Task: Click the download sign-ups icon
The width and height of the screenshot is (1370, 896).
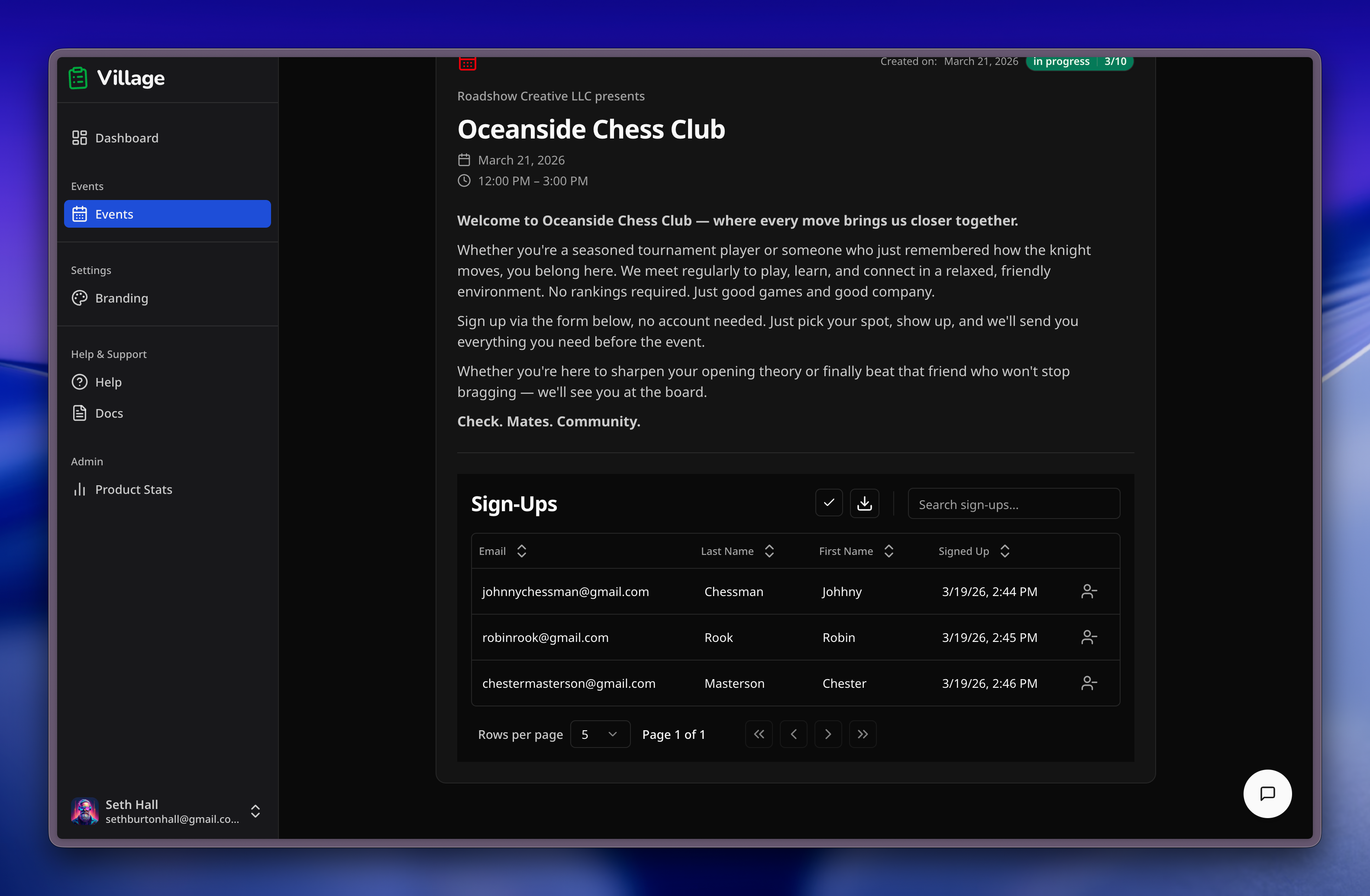Action: tap(864, 503)
